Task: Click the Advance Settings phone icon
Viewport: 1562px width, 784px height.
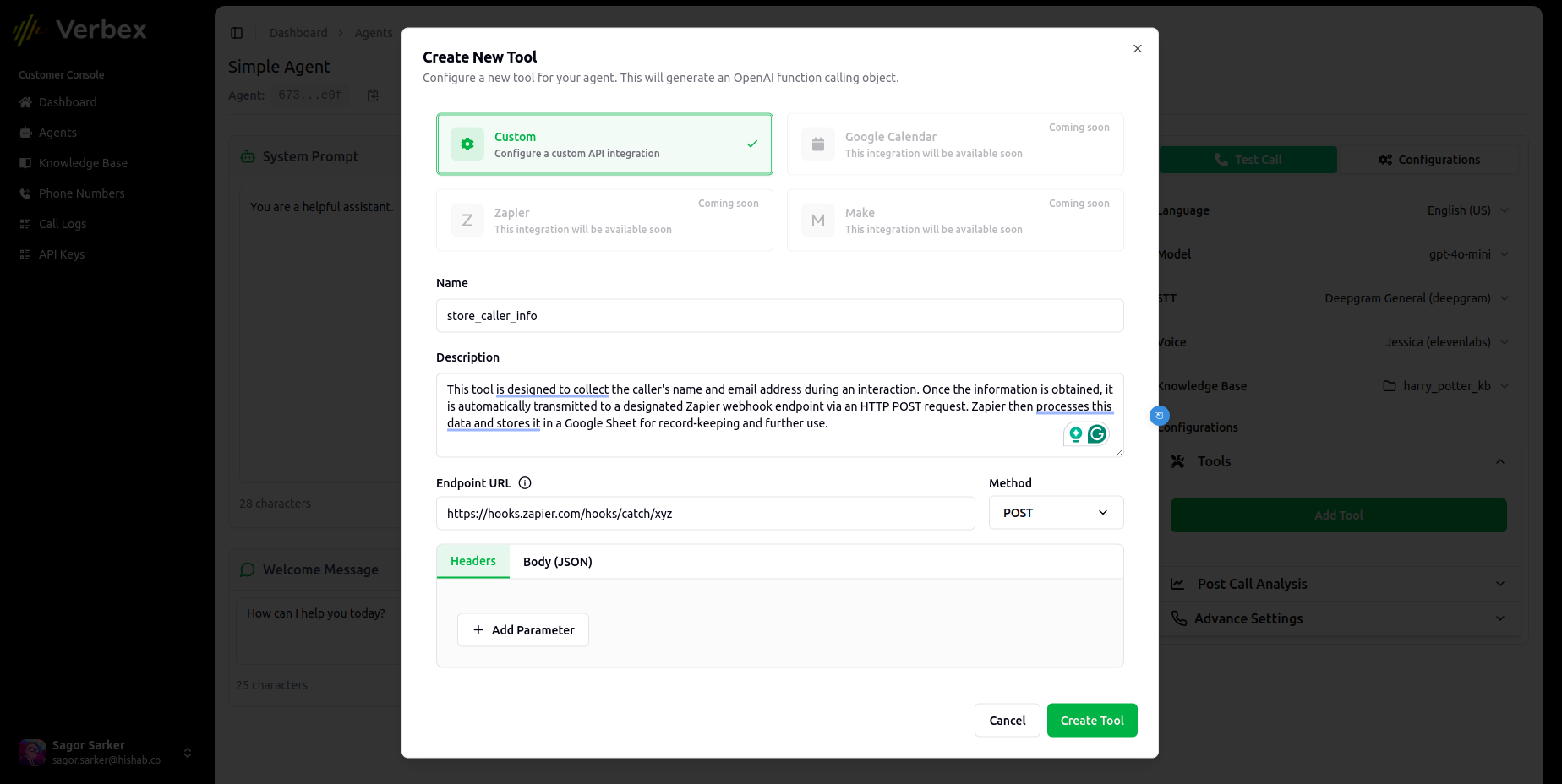Action: (x=1178, y=618)
